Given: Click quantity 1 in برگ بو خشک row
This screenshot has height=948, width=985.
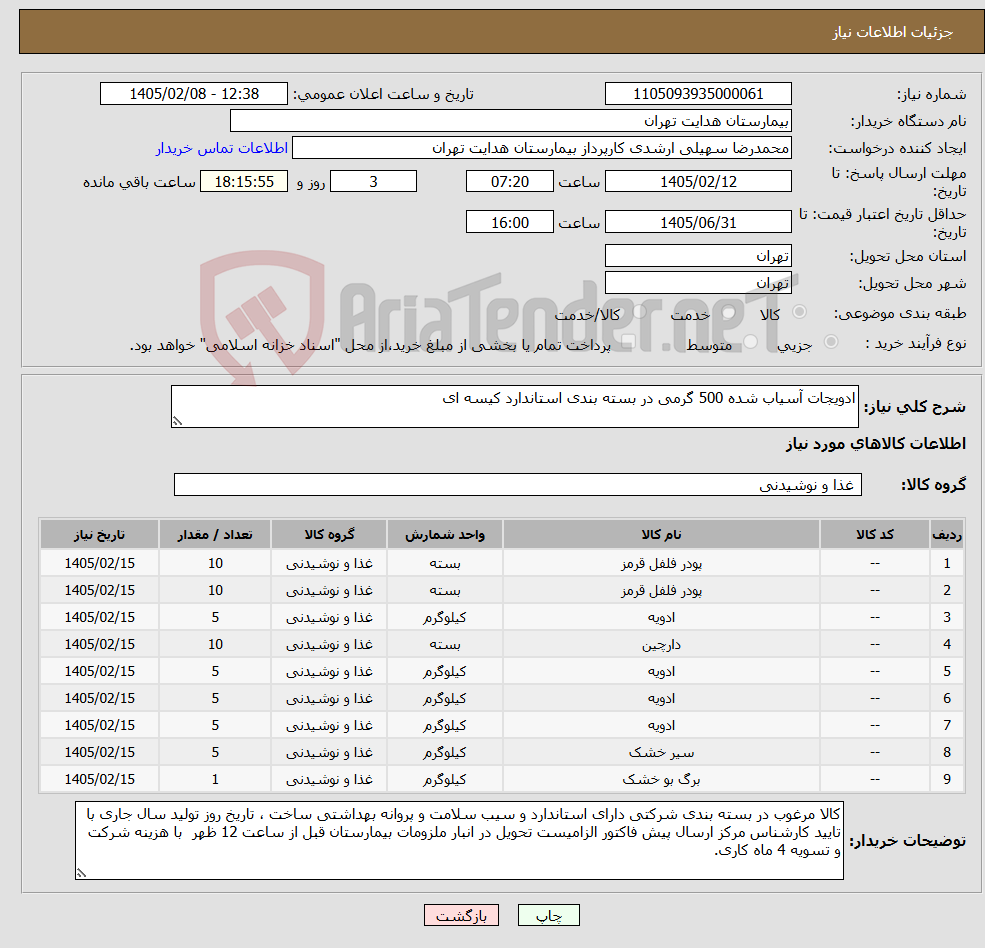Looking at the screenshot, I should click(215, 780).
